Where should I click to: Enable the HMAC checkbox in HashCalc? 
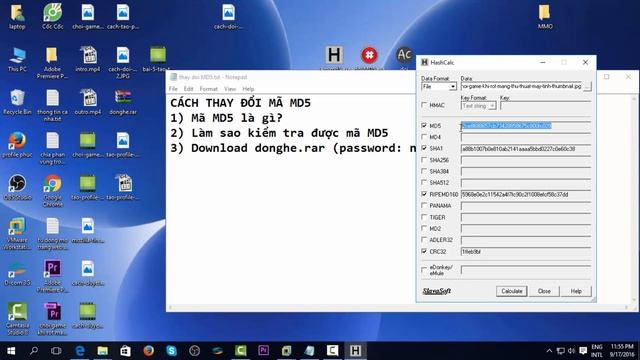pos(424,105)
